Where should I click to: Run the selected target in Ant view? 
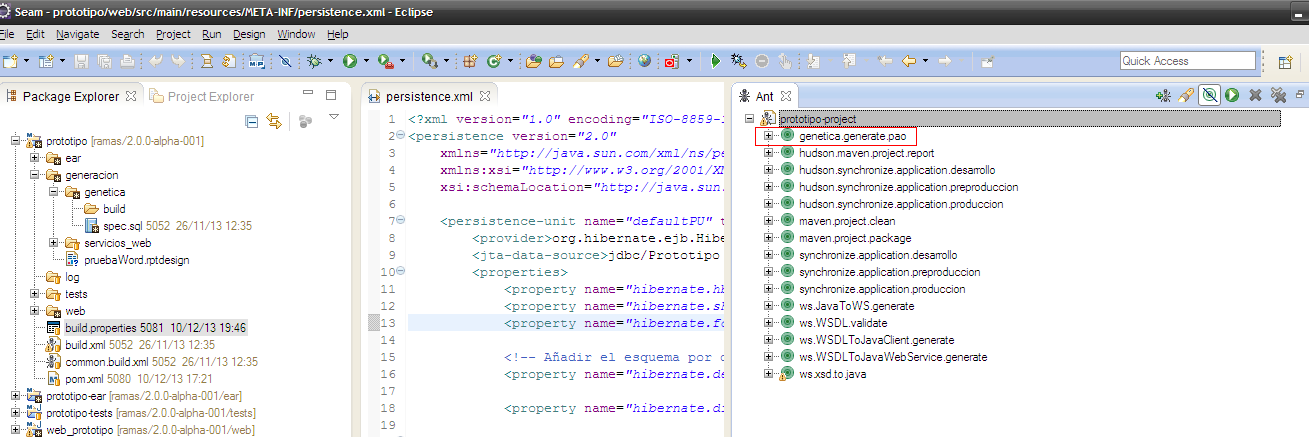coord(1232,96)
